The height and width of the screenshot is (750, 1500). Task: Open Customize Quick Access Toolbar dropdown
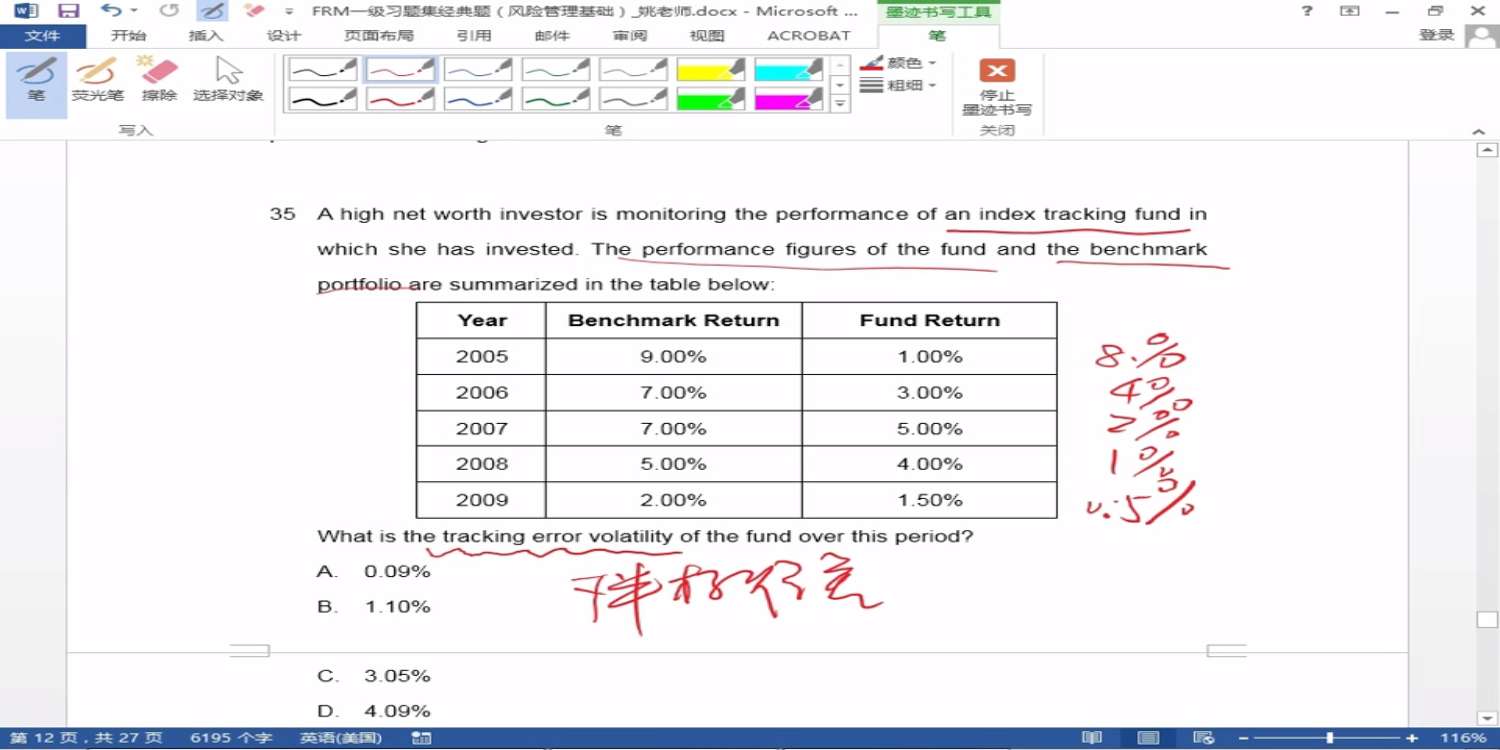point(289,11)
